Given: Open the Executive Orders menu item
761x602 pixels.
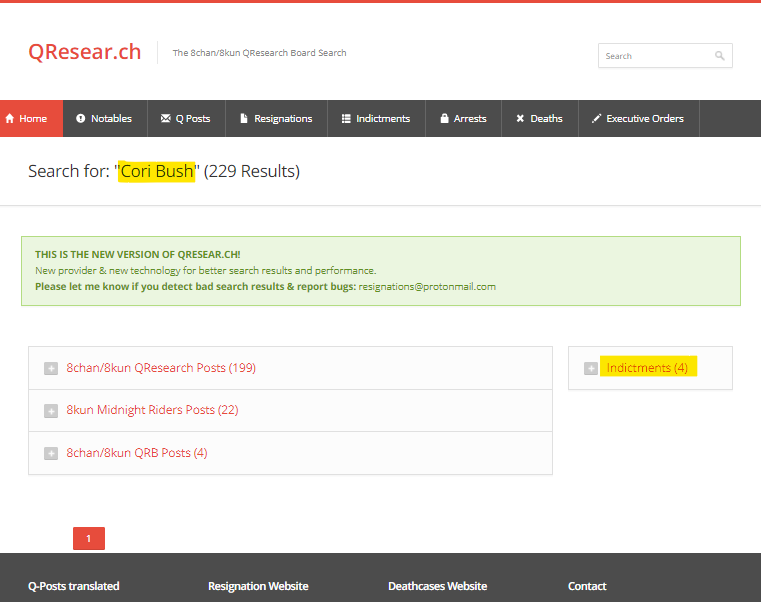Looking at the screenshot, I should point(639,118).
